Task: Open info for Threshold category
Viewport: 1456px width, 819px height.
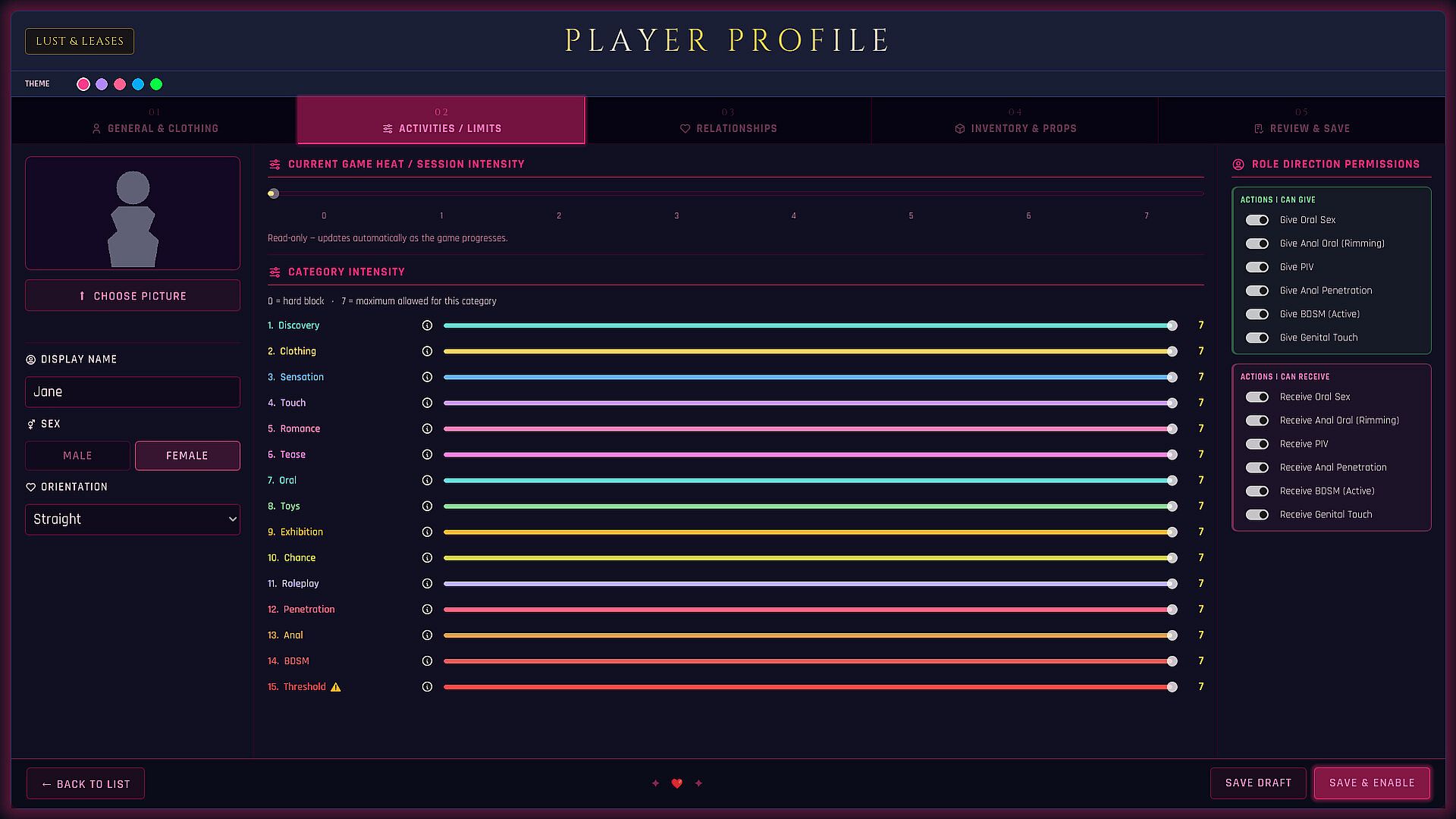Action: click(427, 686)
